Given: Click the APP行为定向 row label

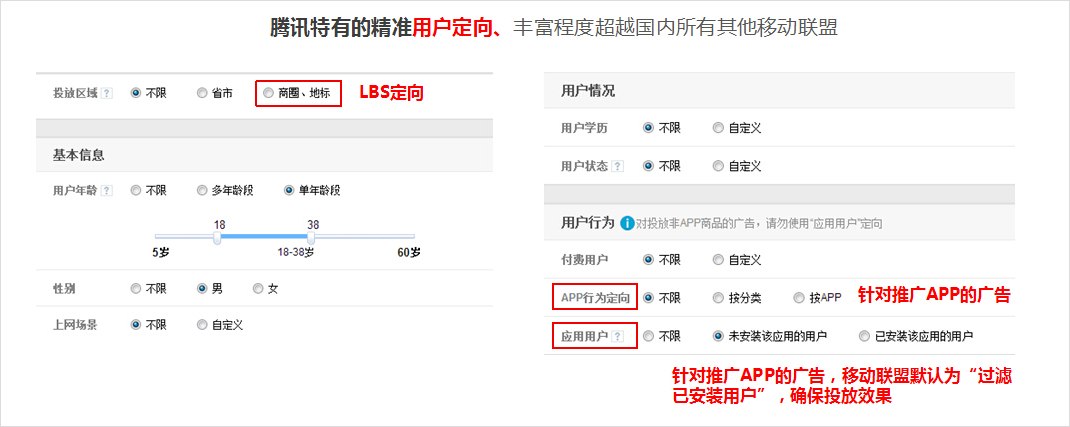Looking at the screenshot, I should click(x=595, y=298).
